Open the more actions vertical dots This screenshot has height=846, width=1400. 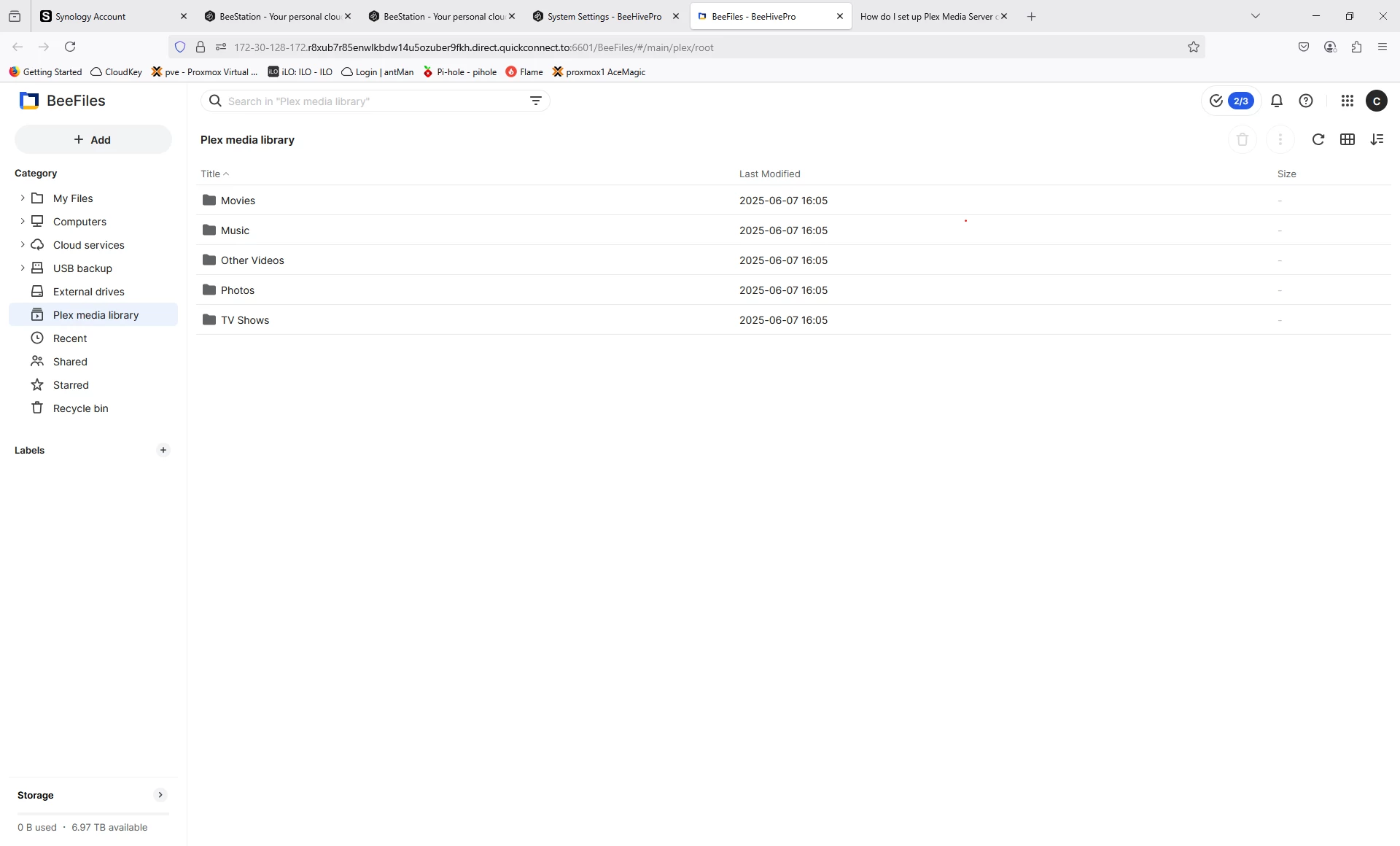(1280, 139)
